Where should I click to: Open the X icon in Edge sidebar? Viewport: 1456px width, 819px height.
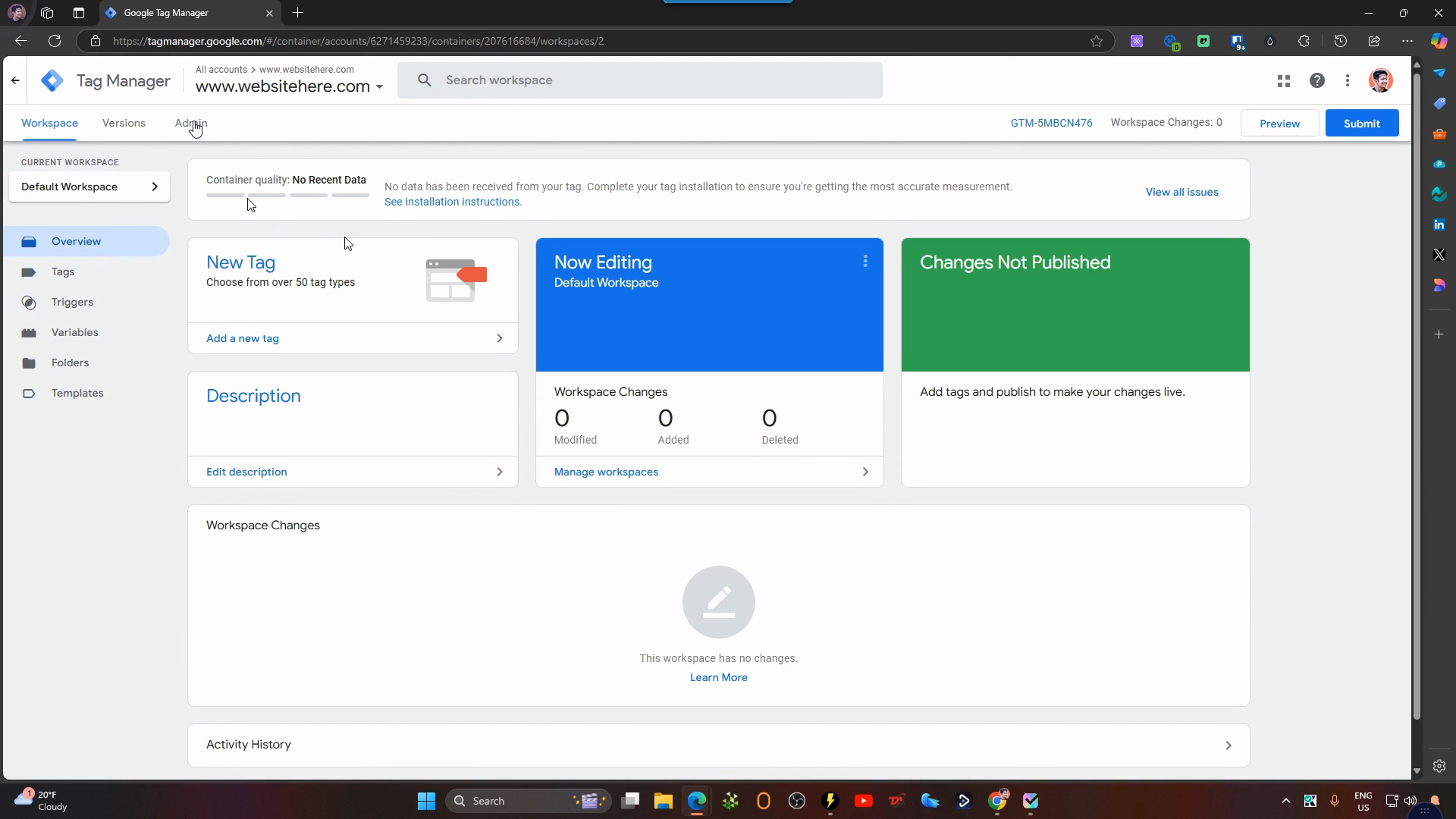tap(1439, 255)
